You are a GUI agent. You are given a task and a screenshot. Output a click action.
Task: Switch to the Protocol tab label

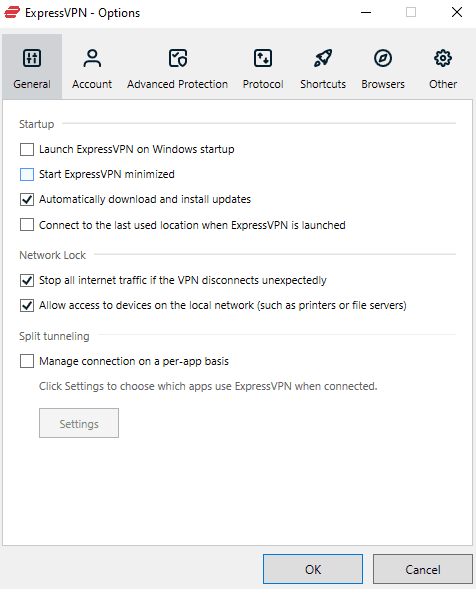coord(263,84)
